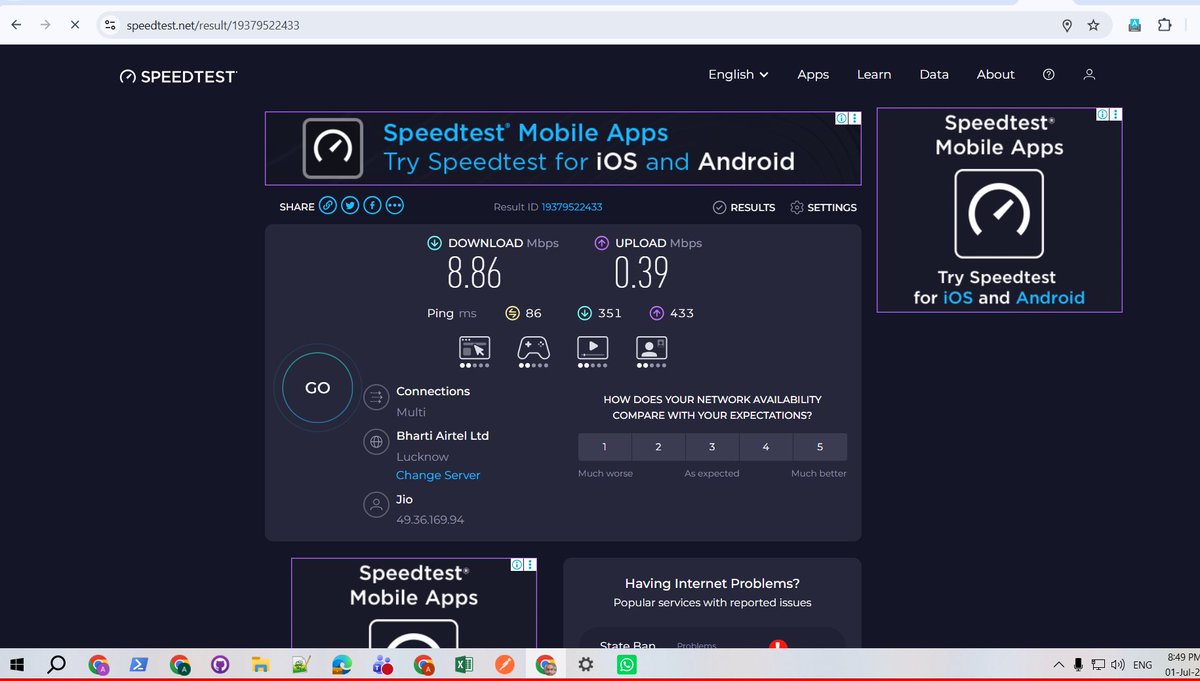Screen dimensions: 1200x681
Task: Click the idle ping latency icon beside 86
Action: coord(513,313)
